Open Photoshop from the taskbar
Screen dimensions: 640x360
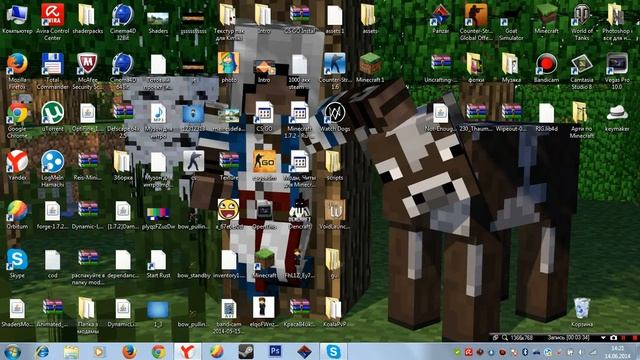[275, 351]
